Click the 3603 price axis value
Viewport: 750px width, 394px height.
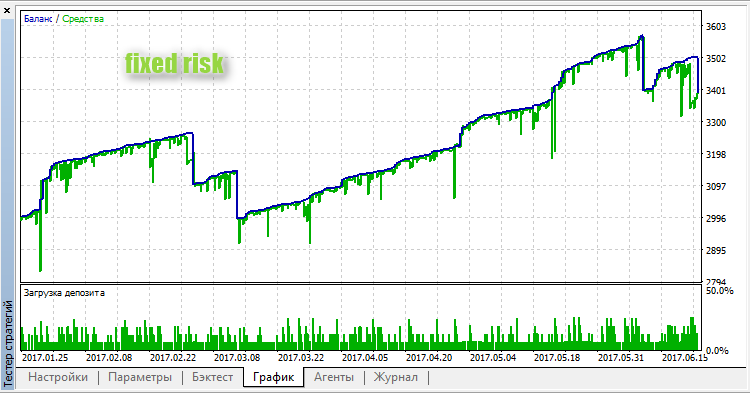click(716, 27)
